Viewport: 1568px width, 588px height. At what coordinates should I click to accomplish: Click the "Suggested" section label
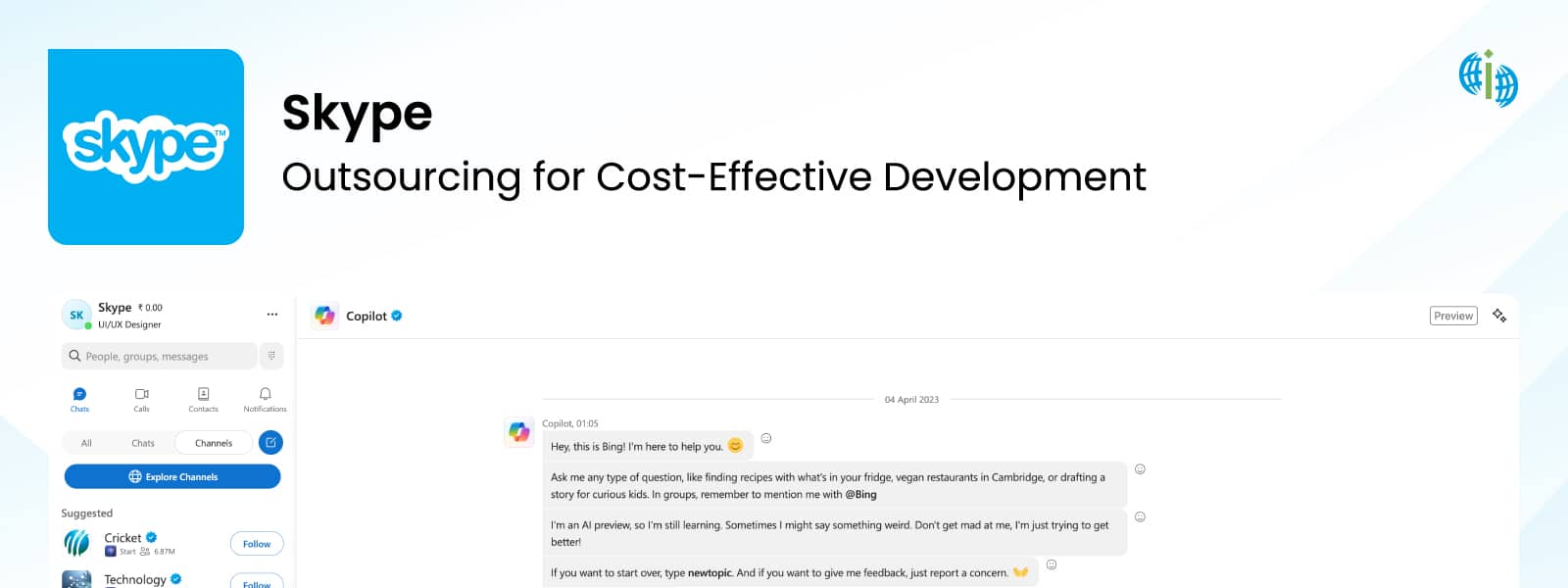(x=87, y=513)
